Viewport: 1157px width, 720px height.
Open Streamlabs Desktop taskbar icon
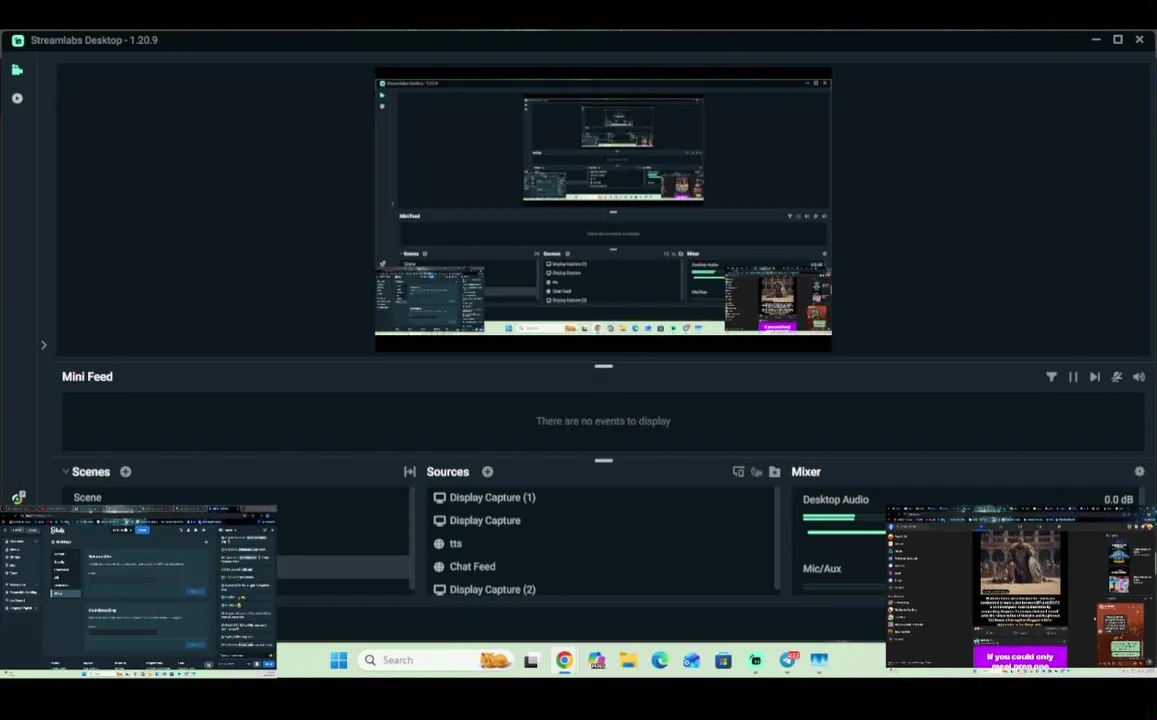tap(756, 660)
